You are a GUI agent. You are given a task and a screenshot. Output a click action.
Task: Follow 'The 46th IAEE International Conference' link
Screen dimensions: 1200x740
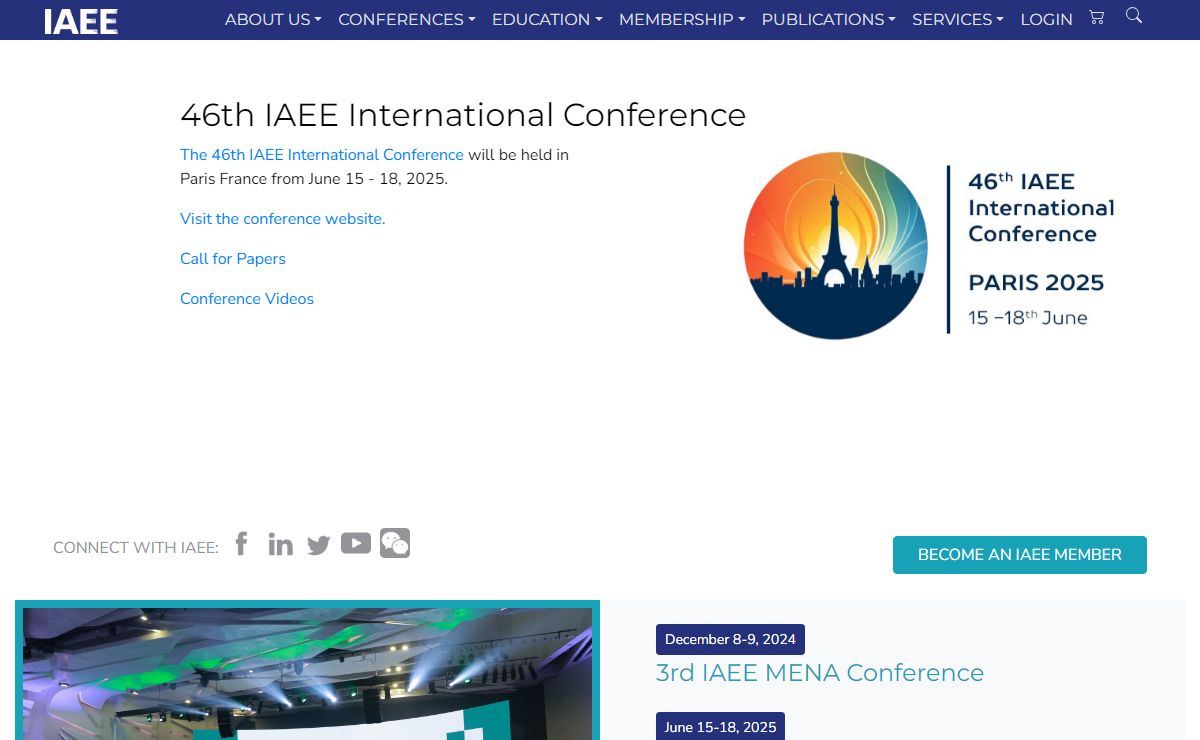click(322, 155)
